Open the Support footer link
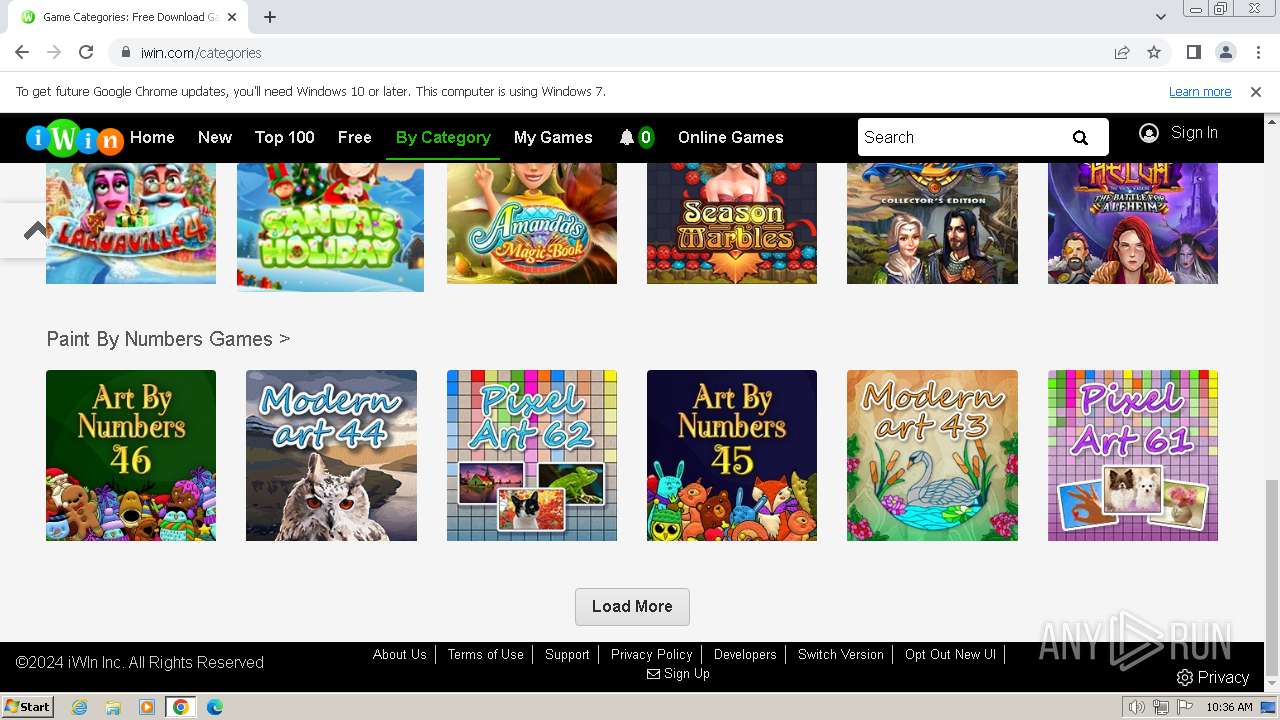The height and width of the screenshot is (720, 1280). click(x=567, y=655)
